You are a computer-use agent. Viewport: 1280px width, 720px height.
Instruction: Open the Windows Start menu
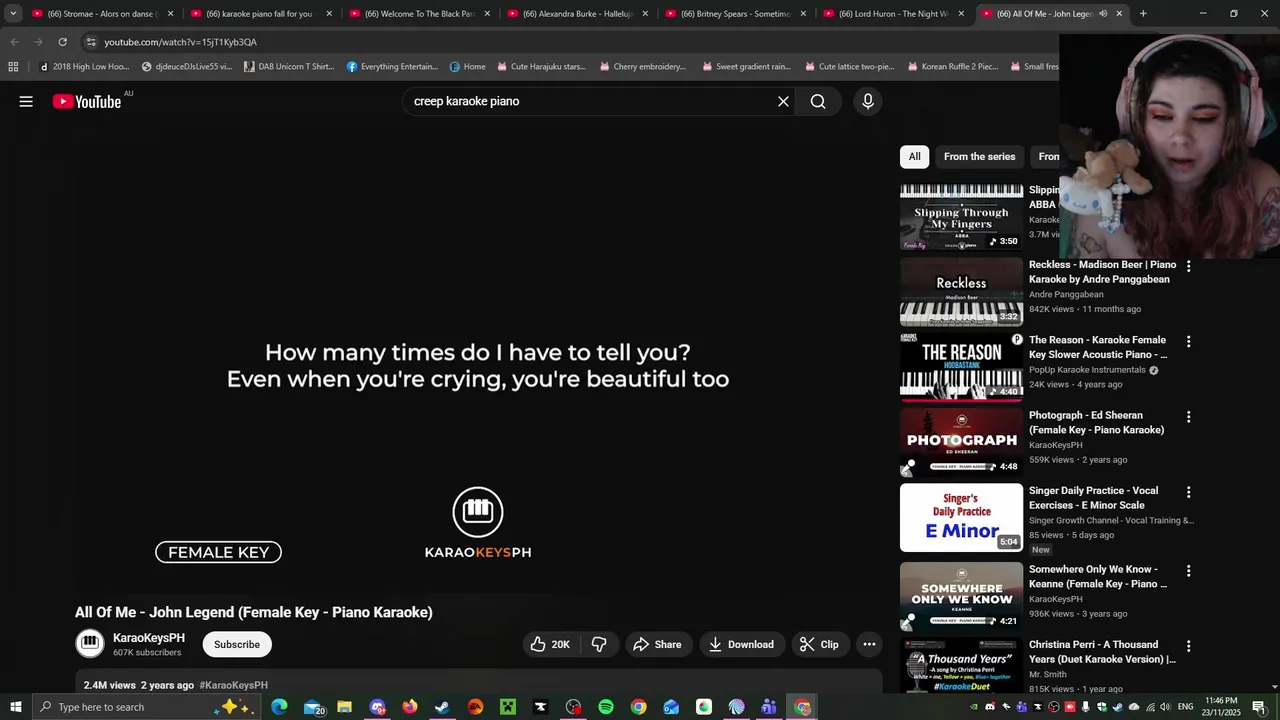point(15,707)
